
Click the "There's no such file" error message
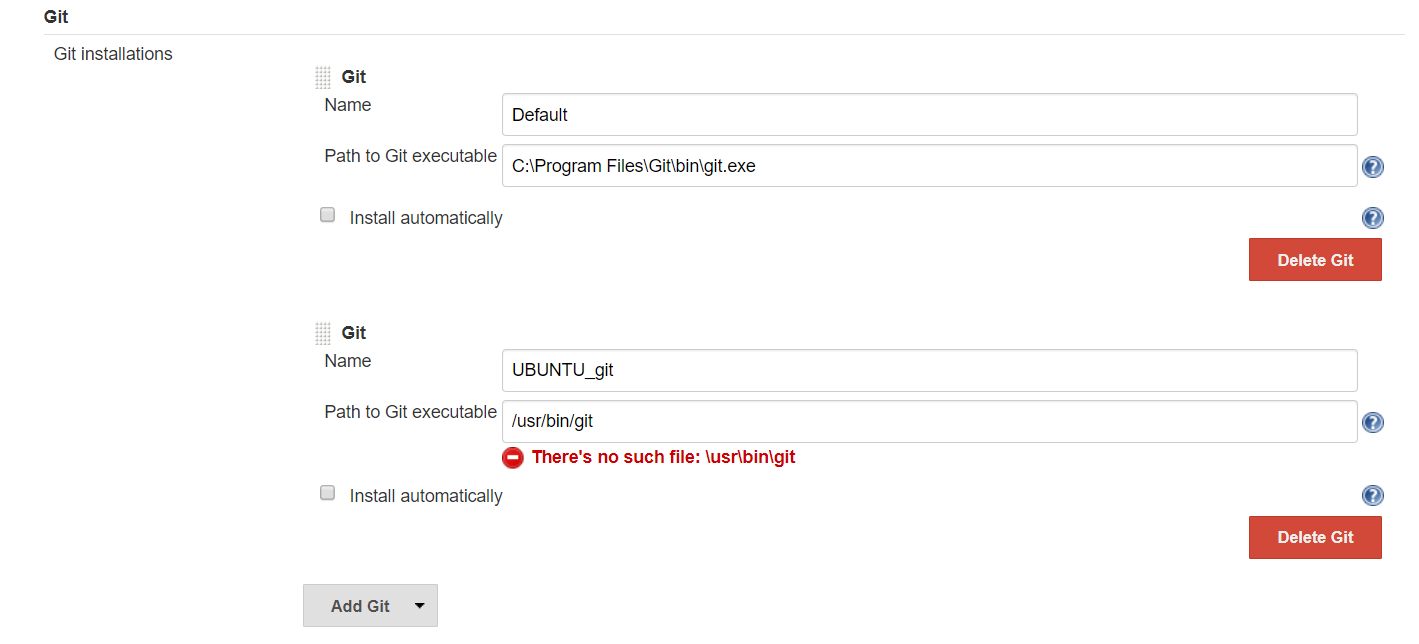coord(663,457)
